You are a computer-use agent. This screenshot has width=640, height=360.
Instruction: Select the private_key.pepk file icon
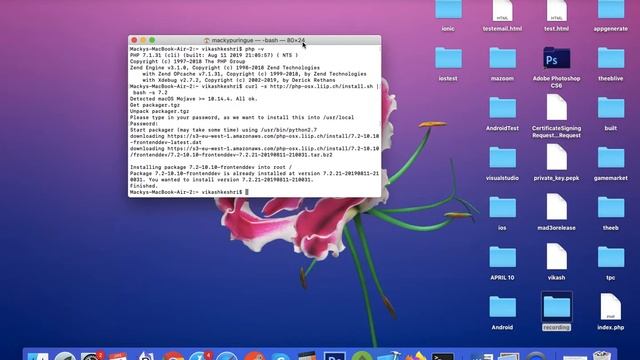coord(556,157)
